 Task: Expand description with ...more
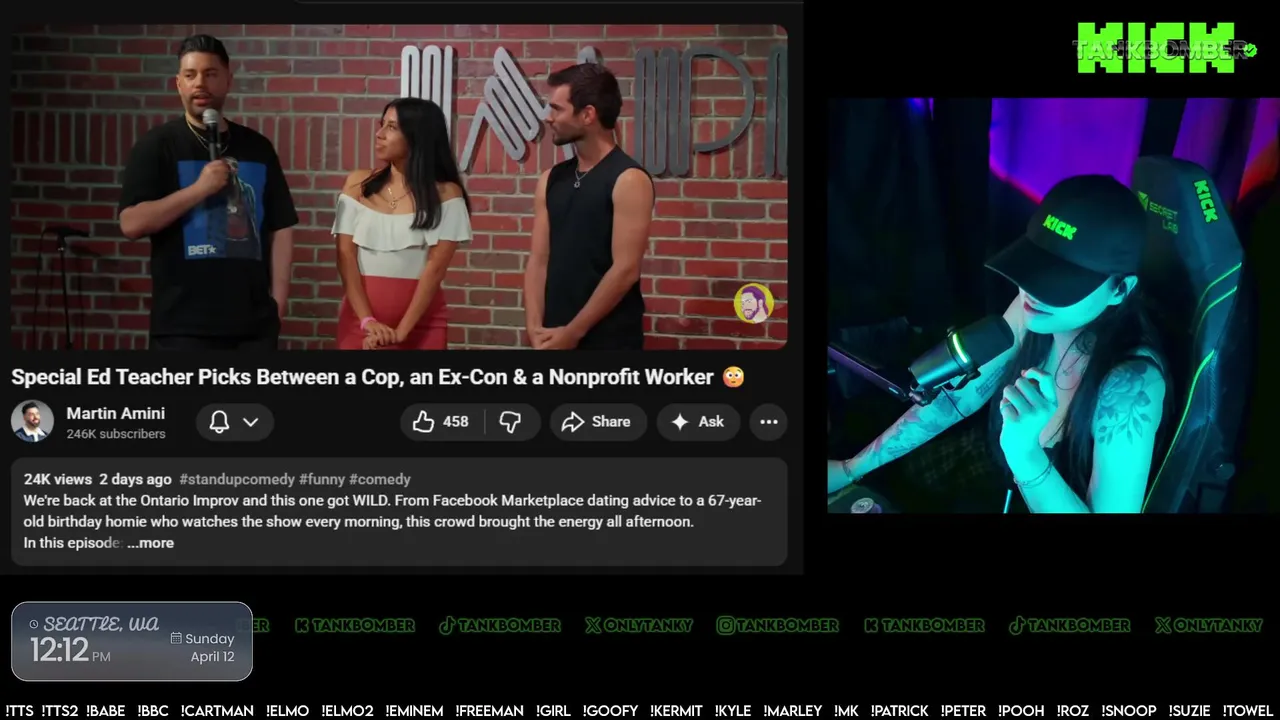pos(150,543)
